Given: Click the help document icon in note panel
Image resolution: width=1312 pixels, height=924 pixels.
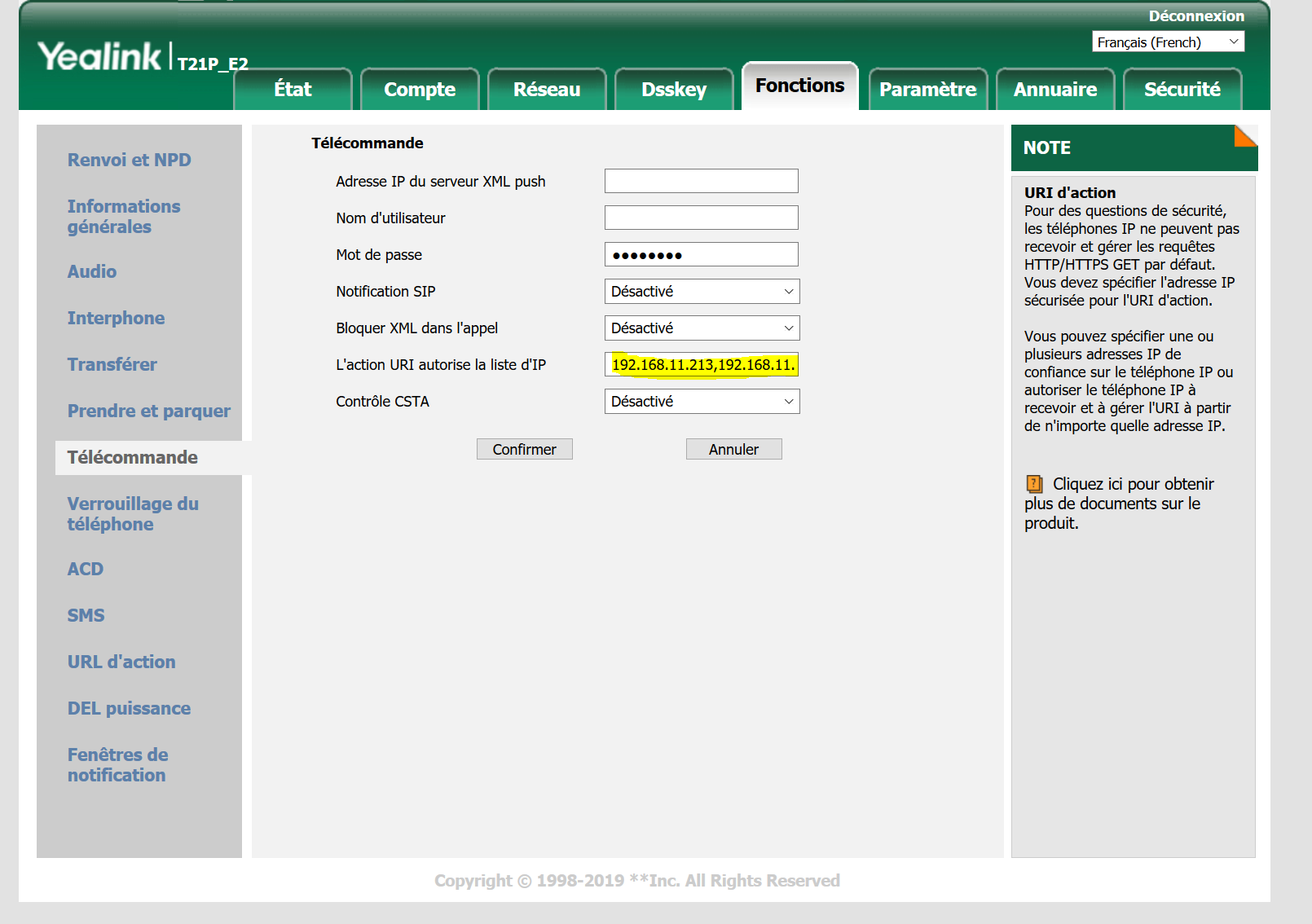Looking at the screenshot, I should [1034, 484].
